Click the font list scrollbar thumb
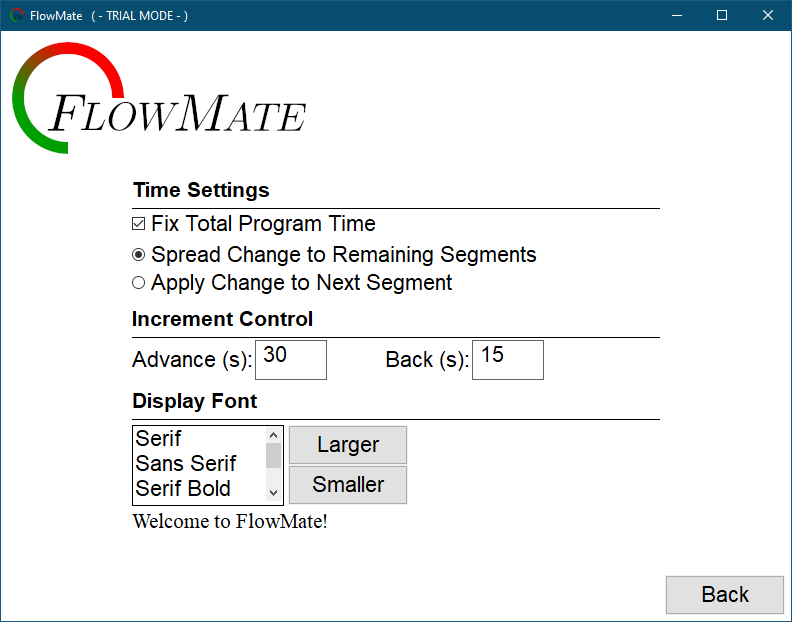The image size is (792, 622). click(273, 456)
